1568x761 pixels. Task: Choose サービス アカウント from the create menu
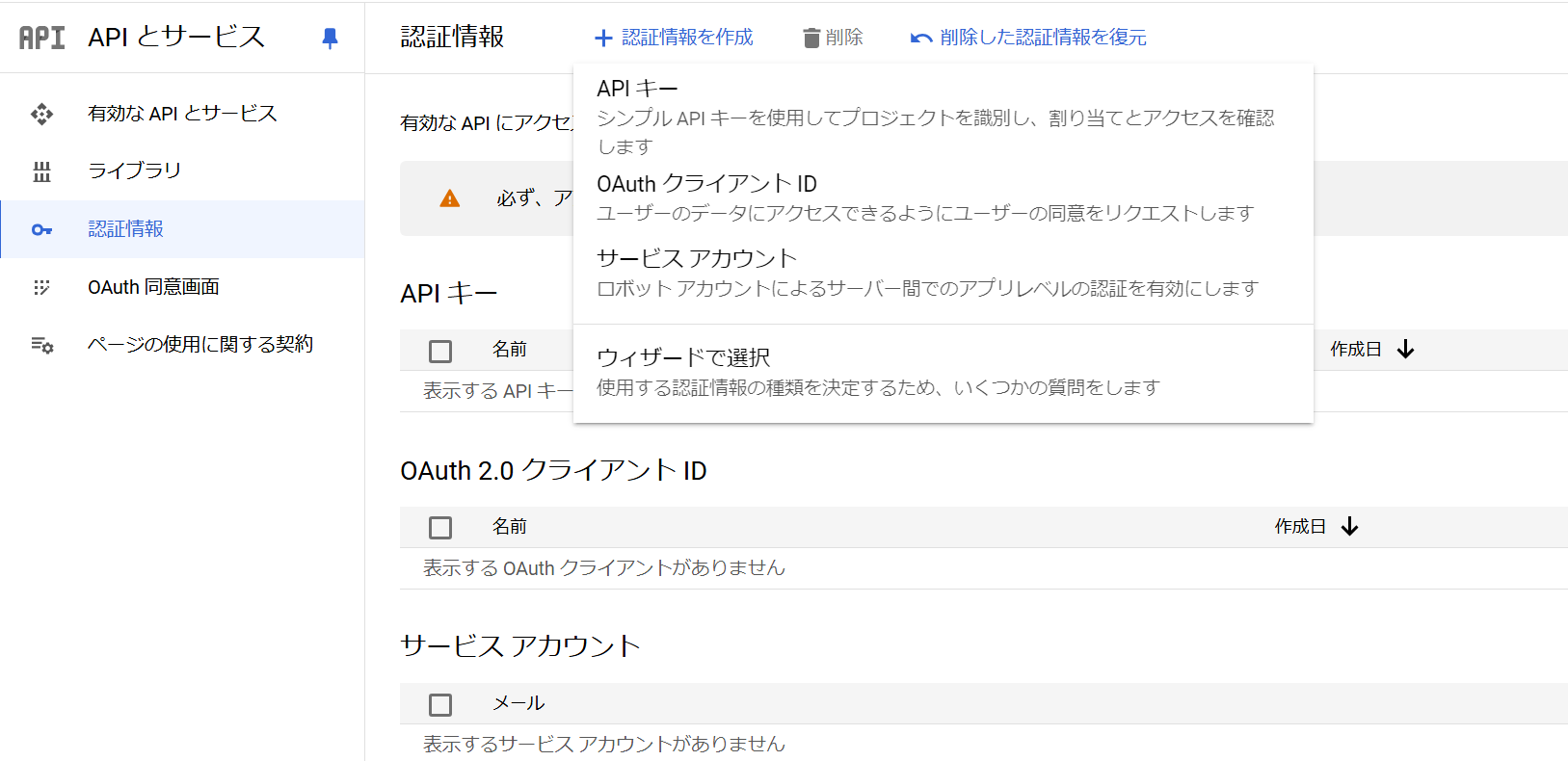(943, 273)
